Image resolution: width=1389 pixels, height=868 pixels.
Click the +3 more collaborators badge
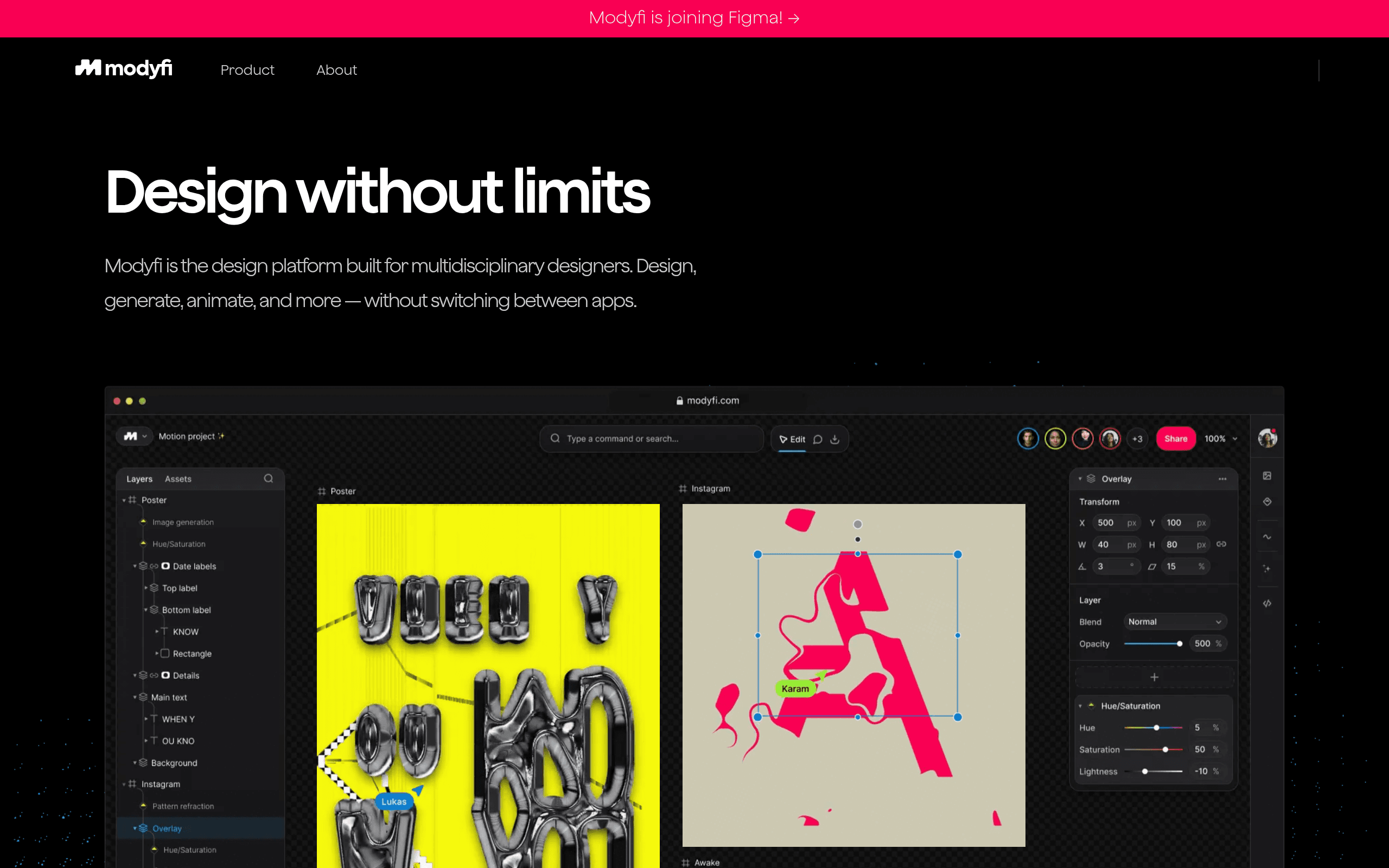point(1137,438)
